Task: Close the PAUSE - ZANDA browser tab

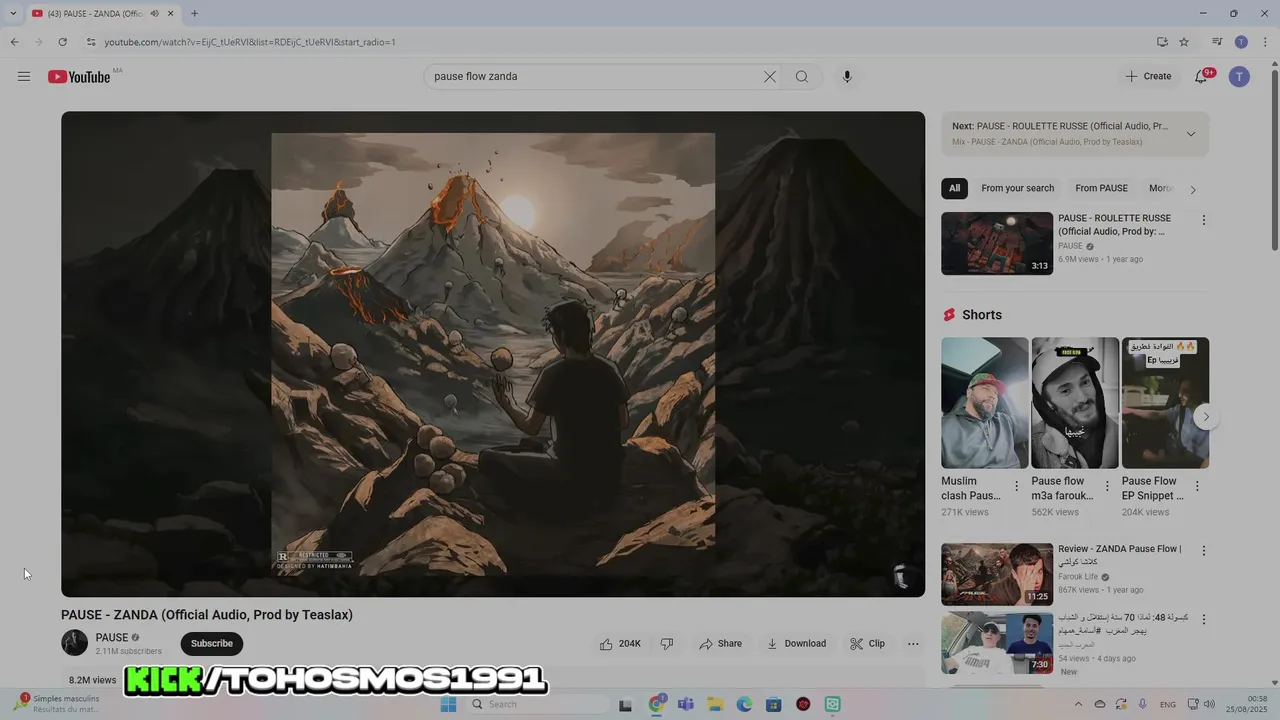Action: [x=171, y=14]
